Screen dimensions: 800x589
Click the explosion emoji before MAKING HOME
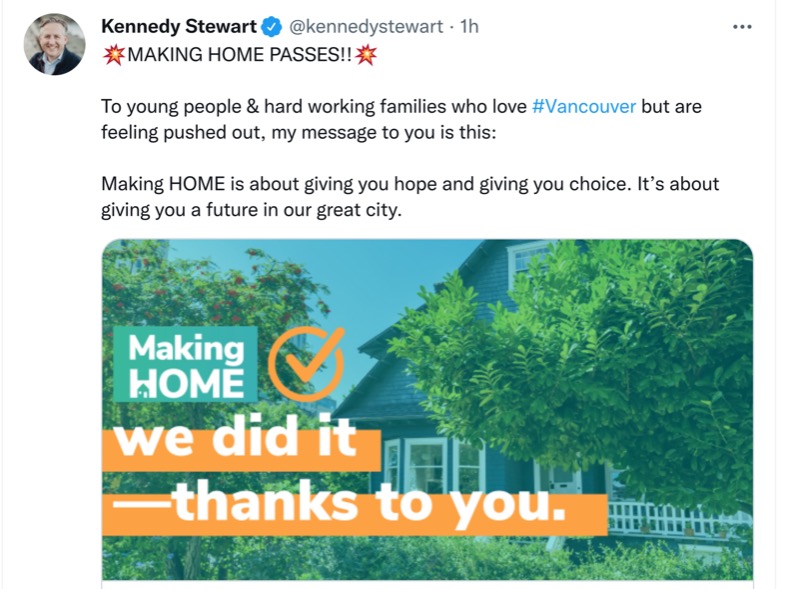[113, 55]
